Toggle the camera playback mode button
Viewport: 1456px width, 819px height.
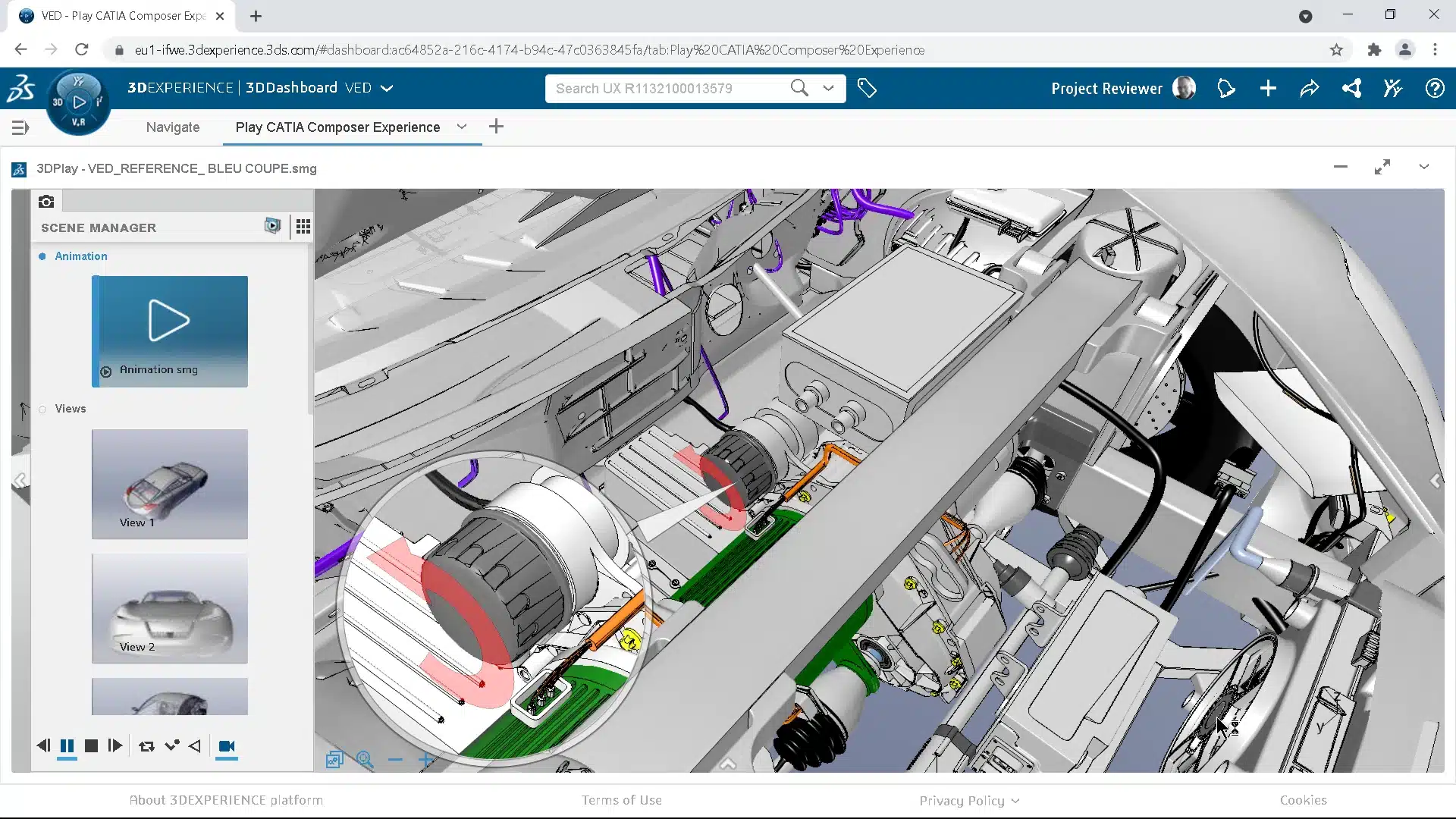coord(226,746)
